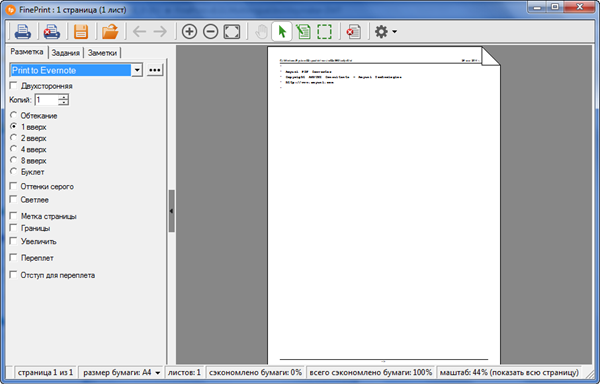Image resolution: width=600 pixels, height=384 pixels.
Task: Click the Копий number field
Action: [x=46, y=100]
